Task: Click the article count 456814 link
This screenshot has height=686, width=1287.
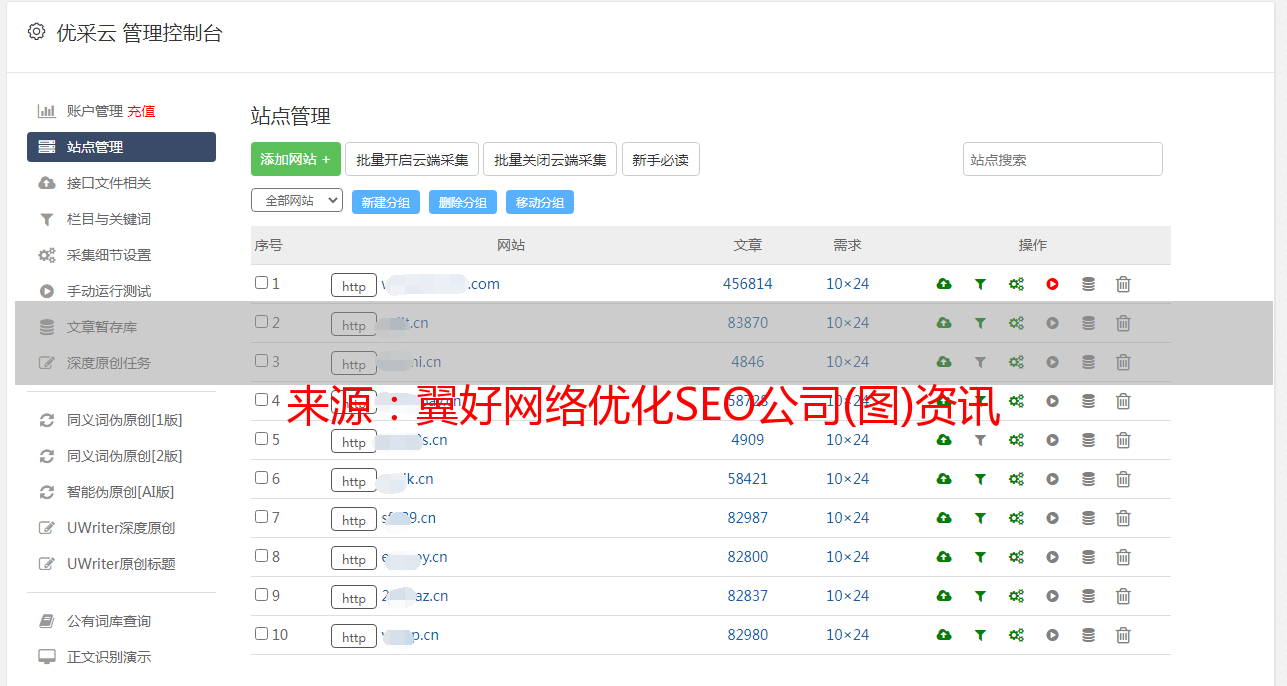Action: click(x=748, y=284)
